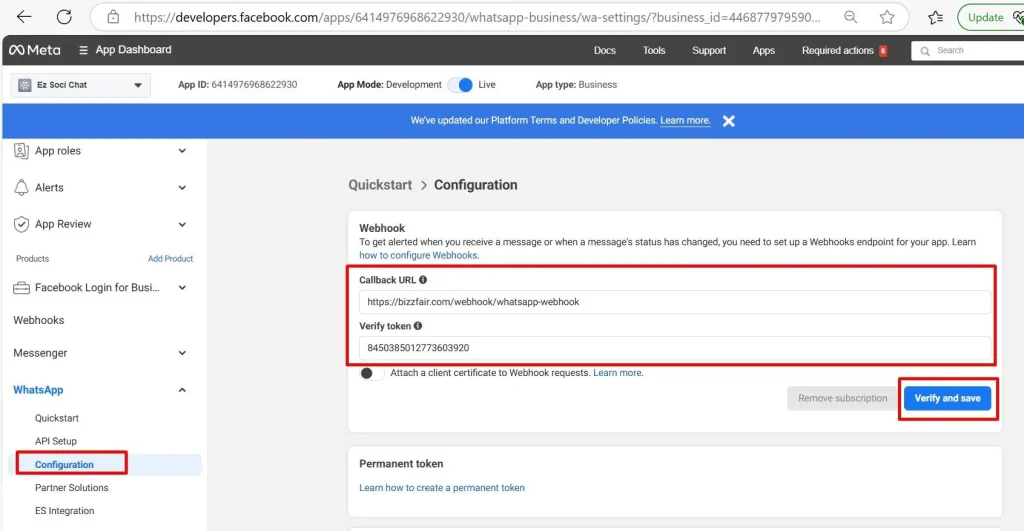View site info via lock icon
Screen dimensions: 1024x531
click(x=113, y=17)
